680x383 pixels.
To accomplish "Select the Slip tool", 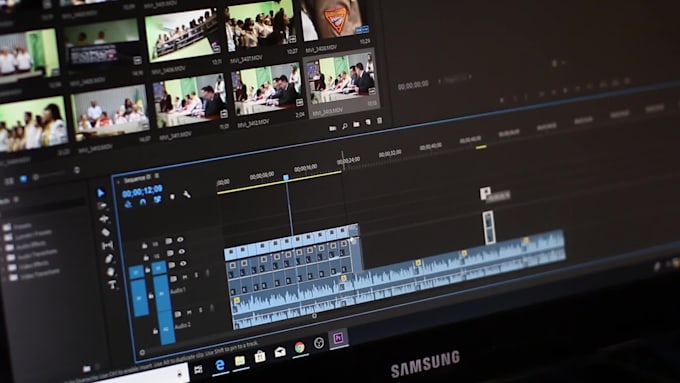I will coord(107,246).
